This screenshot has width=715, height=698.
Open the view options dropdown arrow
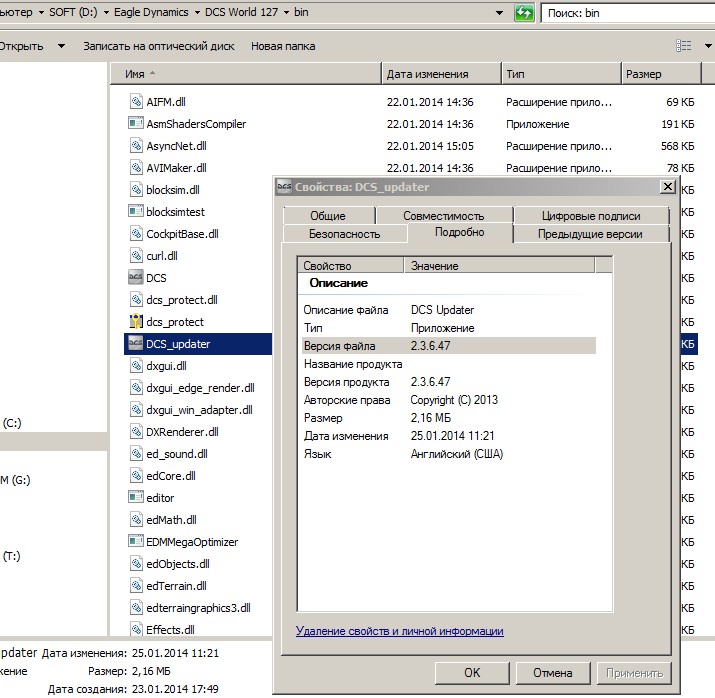point(708,46)
